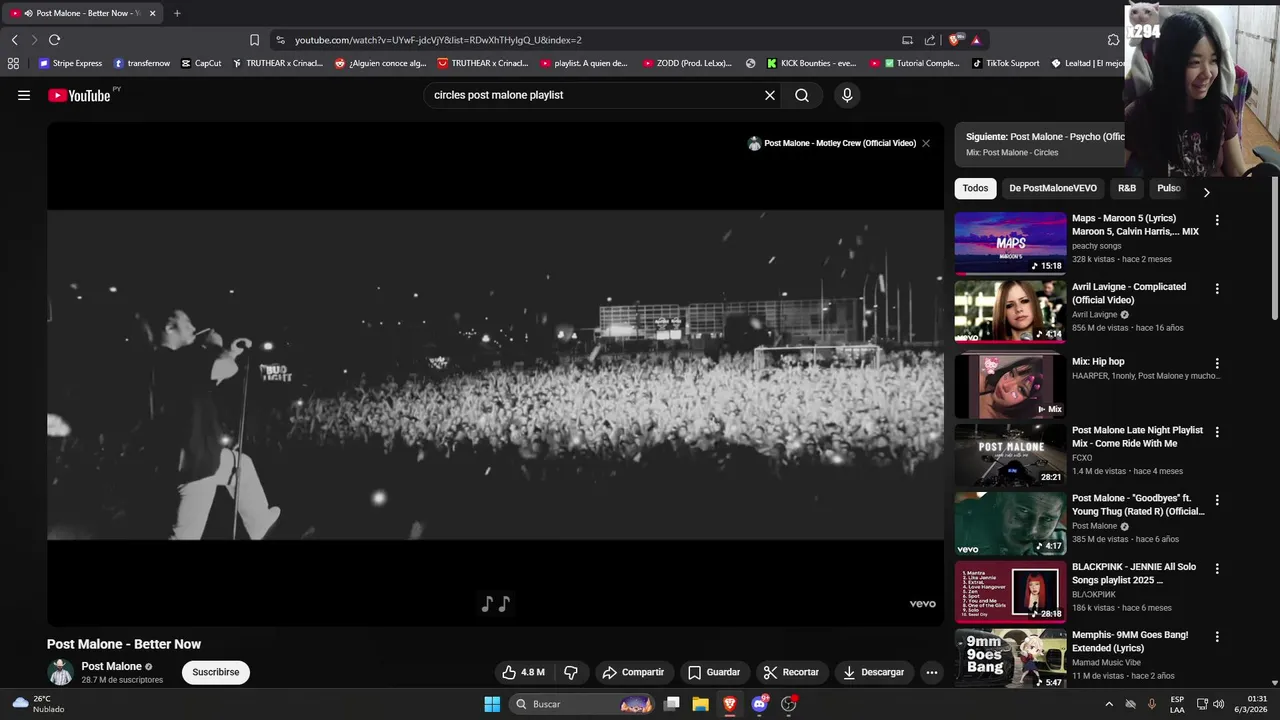Viewport: 1280px width, 720px height.
Task: Mute tab via speaker icon on tab
Action: click(28, 13)
